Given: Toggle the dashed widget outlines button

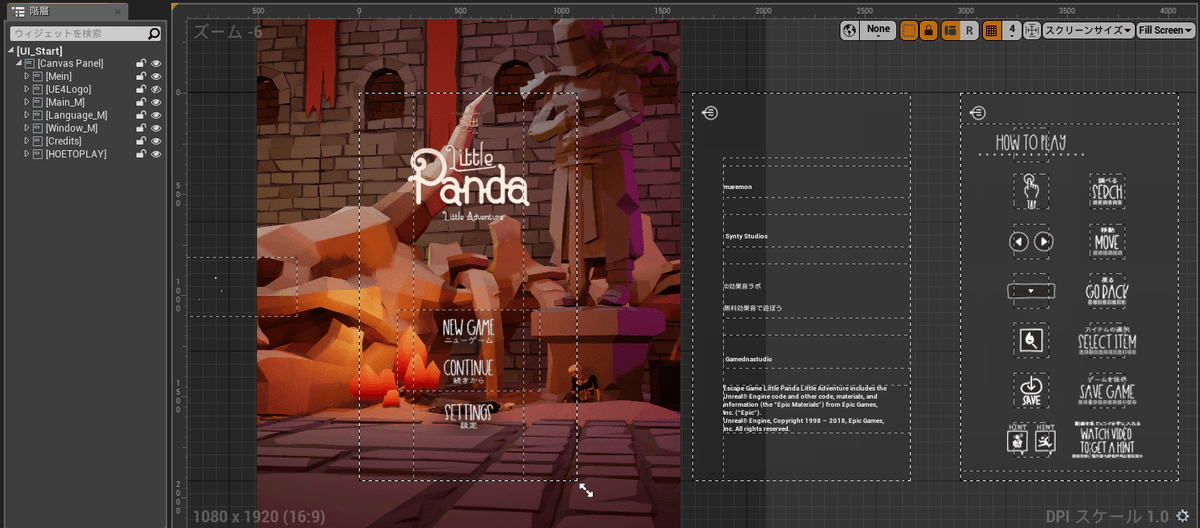Looking at the screenshot, I should (x=908, y=31).
